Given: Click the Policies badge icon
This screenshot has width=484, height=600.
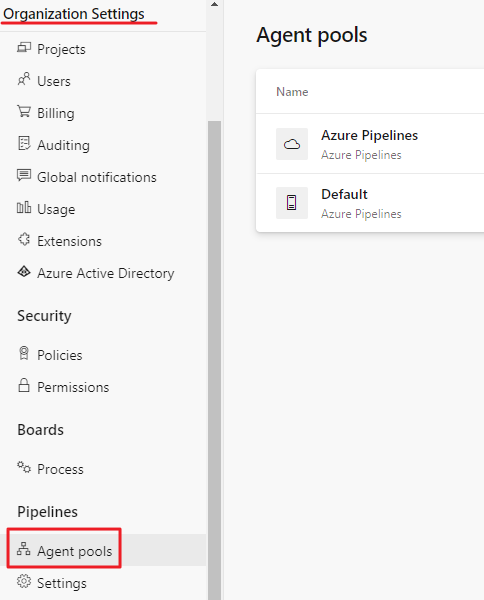Looking at the screenshot, I should click(24, 353).
